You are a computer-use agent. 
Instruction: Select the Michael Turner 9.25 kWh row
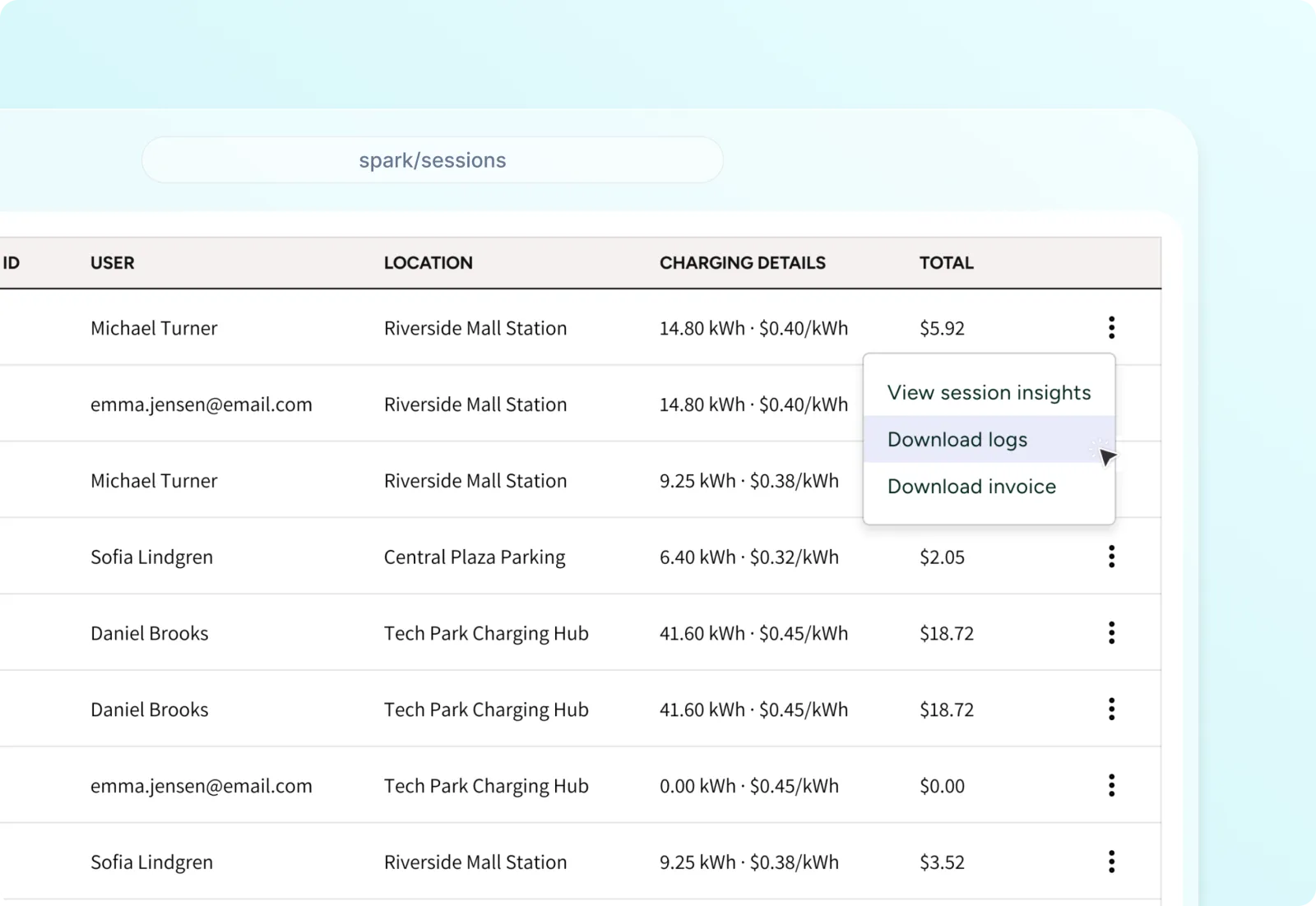point(154,481)
